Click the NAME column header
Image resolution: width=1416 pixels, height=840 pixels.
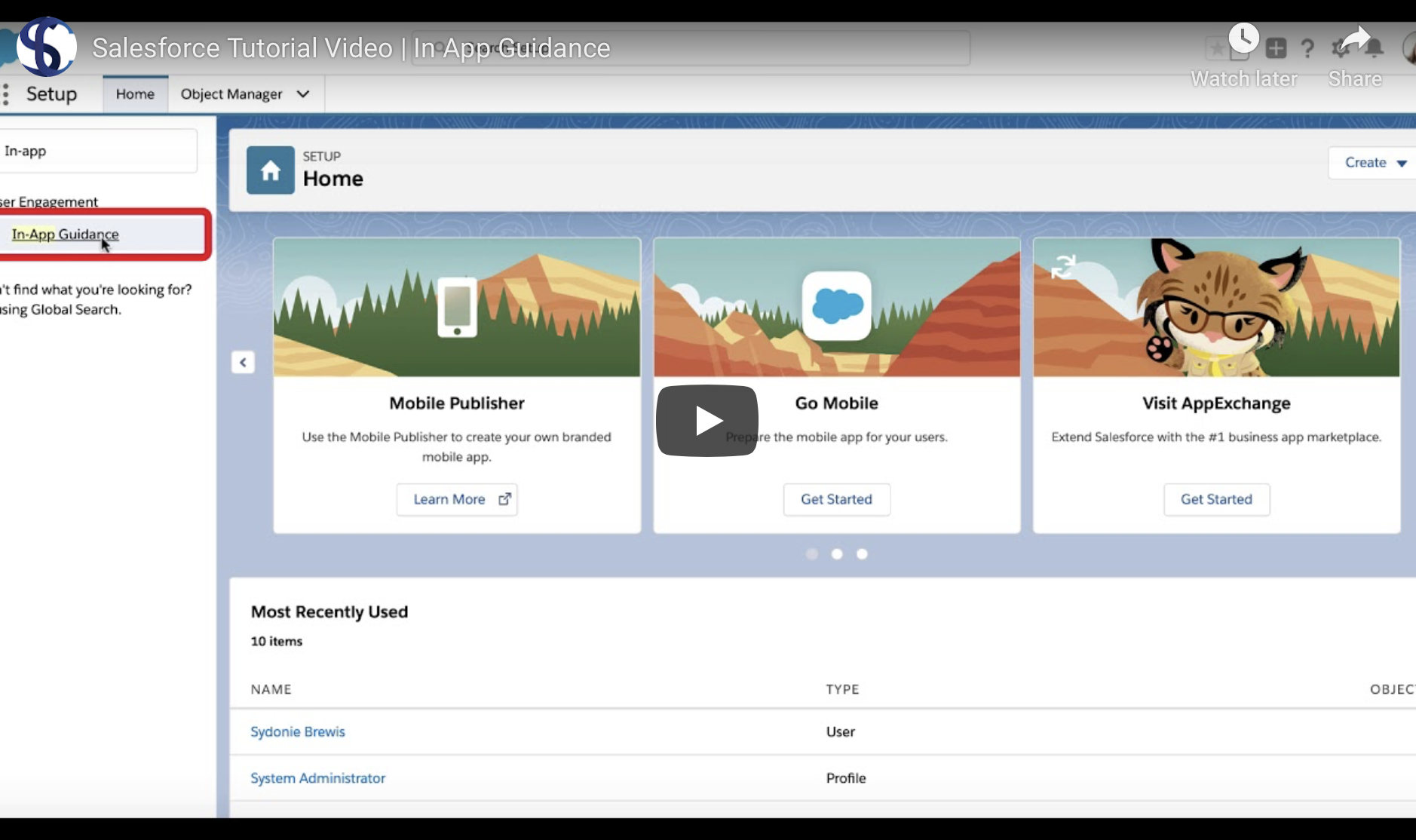(271, 689)
